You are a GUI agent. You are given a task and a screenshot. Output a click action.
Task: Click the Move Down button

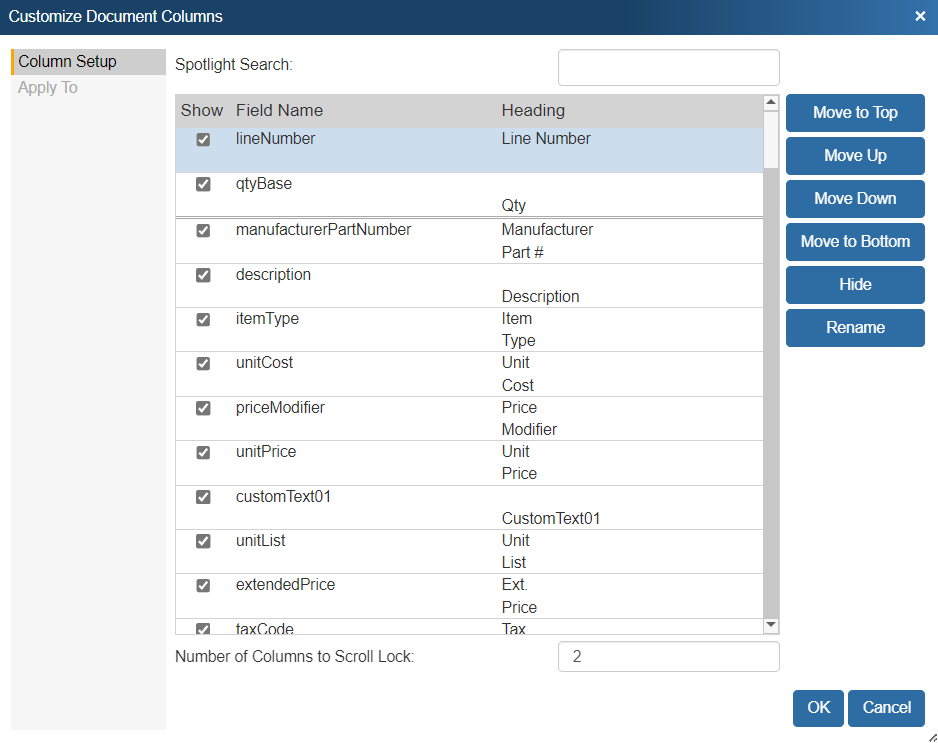(x=855, y=199)
